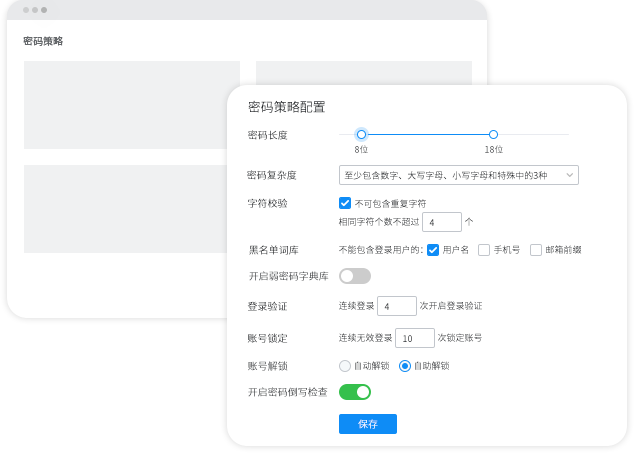
Task: Select the 自助解锁 radio option
Action: click(x=405, y=366)
